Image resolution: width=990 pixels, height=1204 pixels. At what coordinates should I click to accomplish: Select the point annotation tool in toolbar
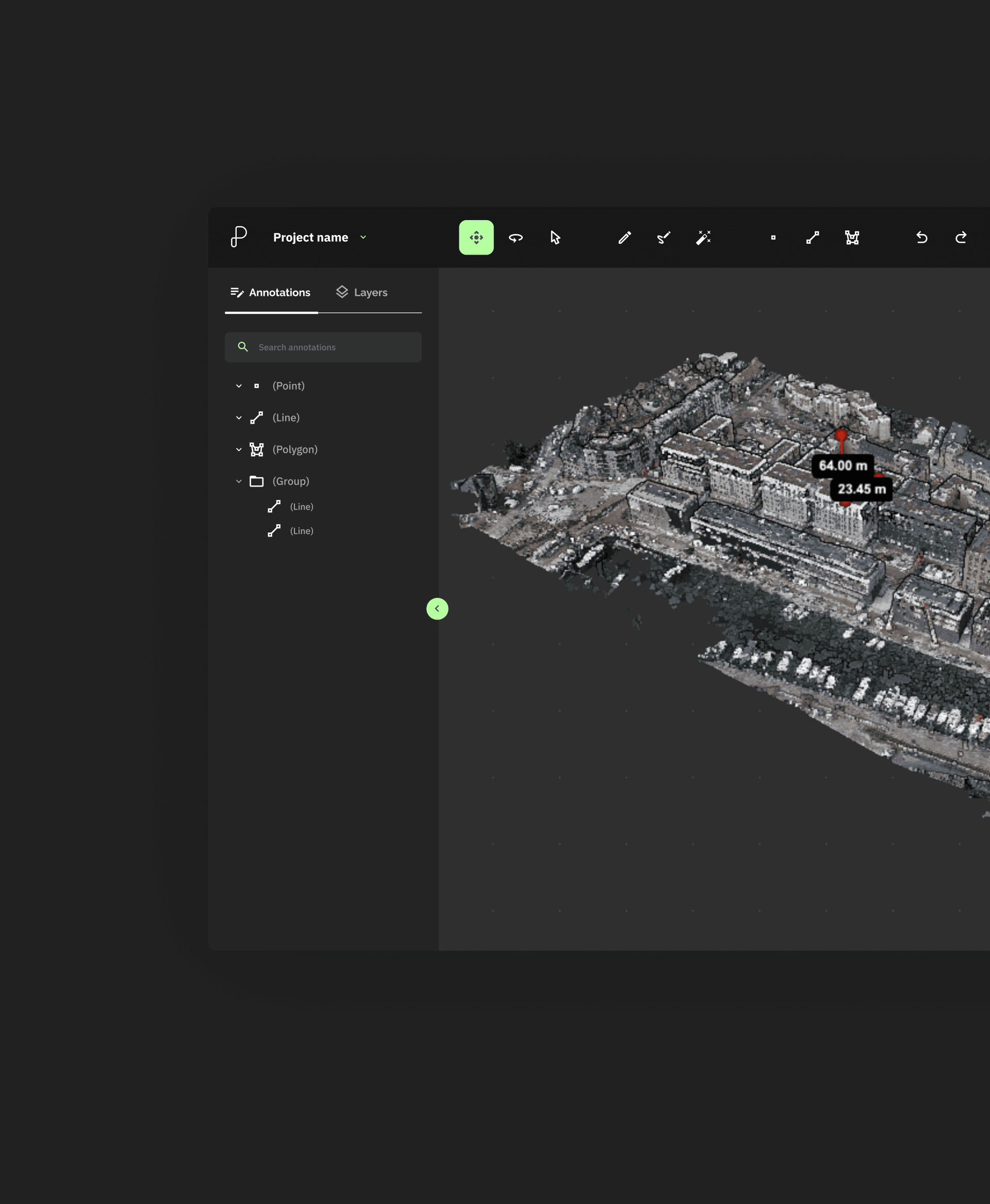[x=773, y=237]
